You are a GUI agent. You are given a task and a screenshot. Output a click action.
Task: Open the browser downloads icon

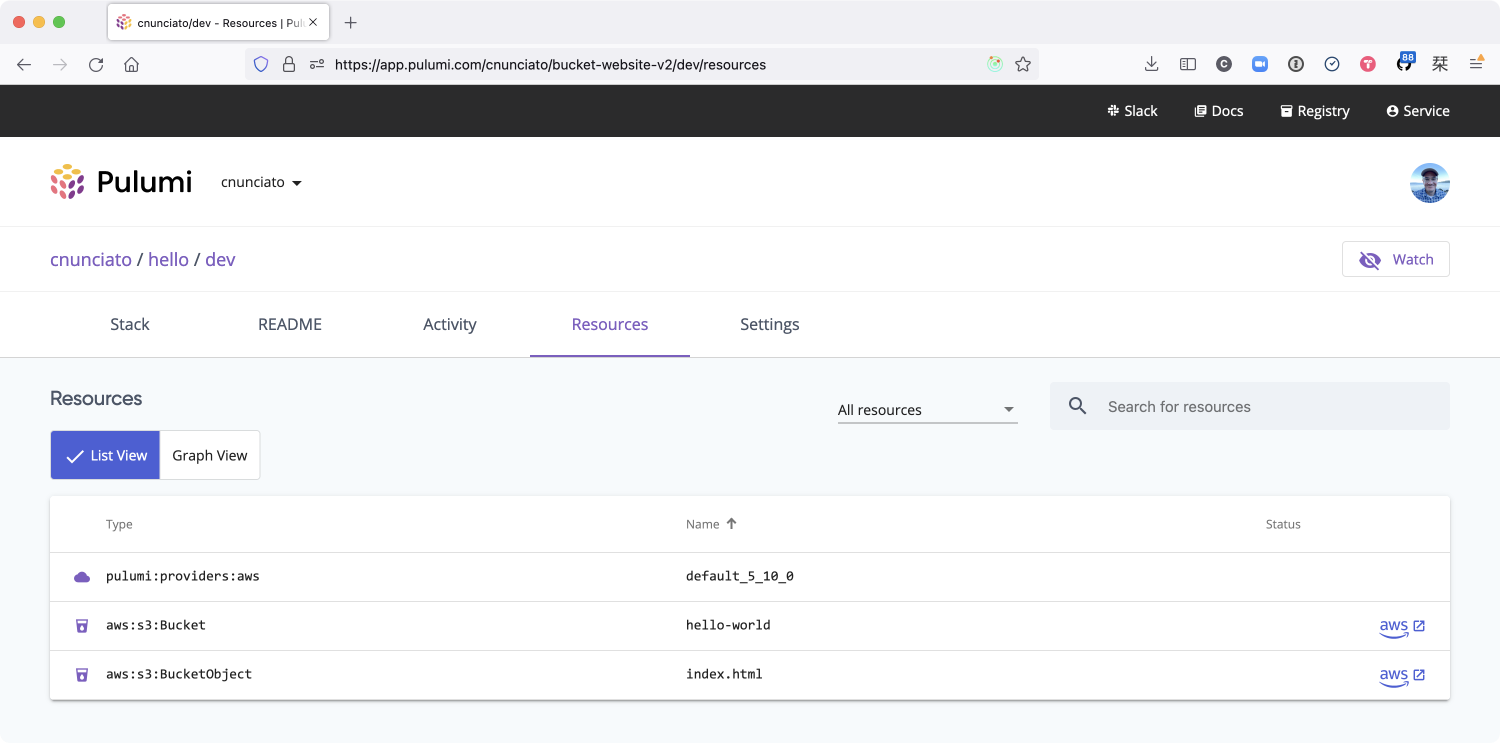point(1151,64)
